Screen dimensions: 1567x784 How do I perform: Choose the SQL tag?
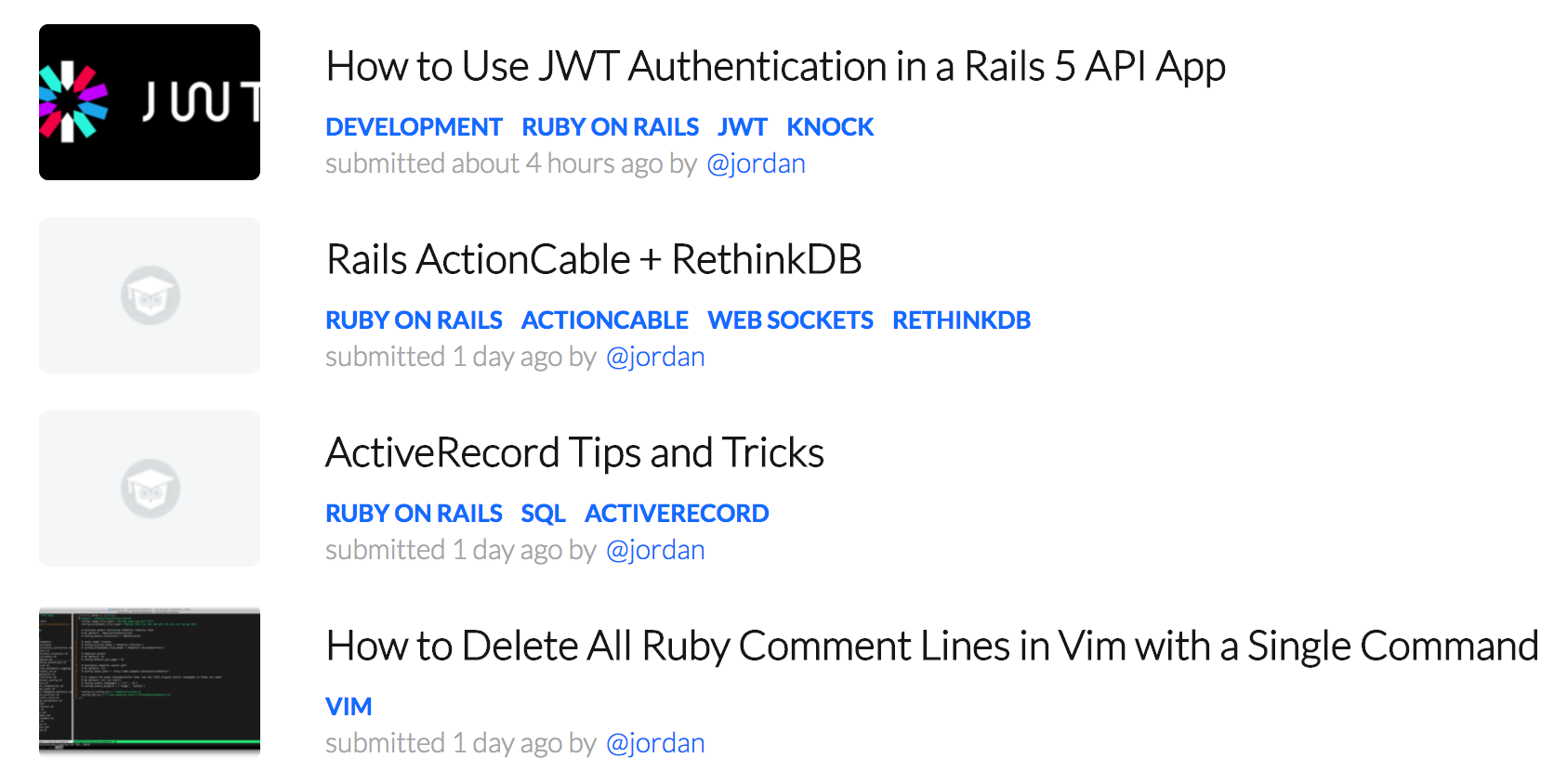click(543, 514)
